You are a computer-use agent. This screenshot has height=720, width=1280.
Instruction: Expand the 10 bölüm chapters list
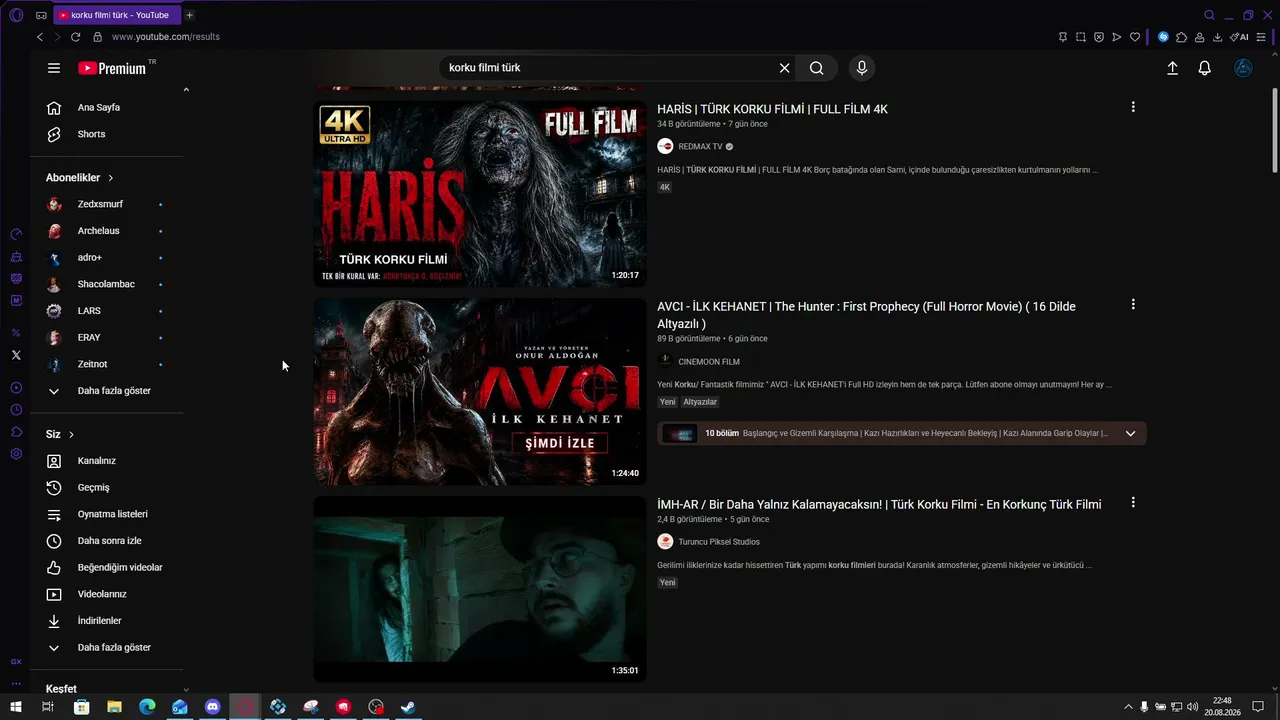click(x=1130, y=434)
